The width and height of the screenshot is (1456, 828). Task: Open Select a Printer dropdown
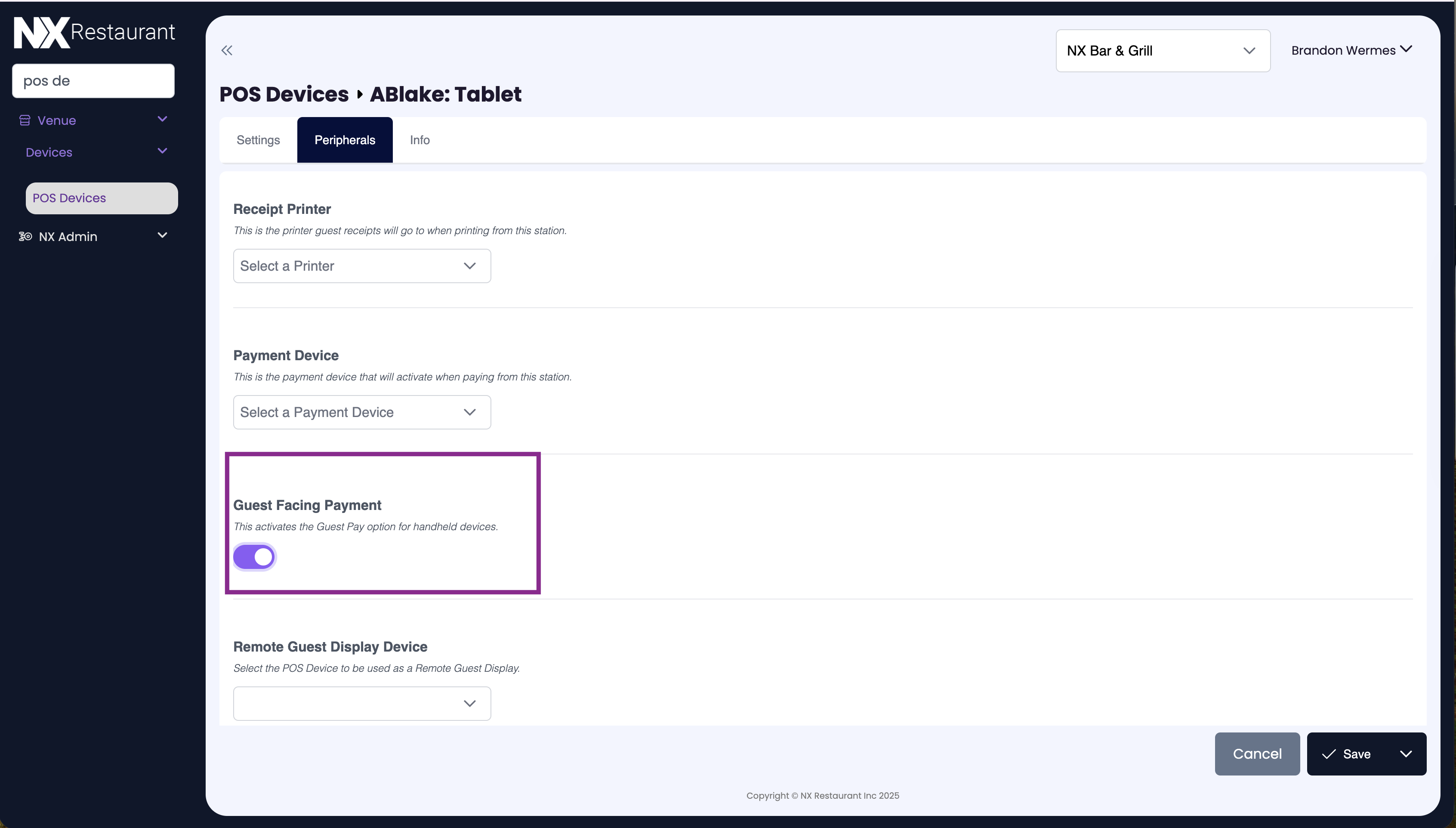click(x=361, y=266)
